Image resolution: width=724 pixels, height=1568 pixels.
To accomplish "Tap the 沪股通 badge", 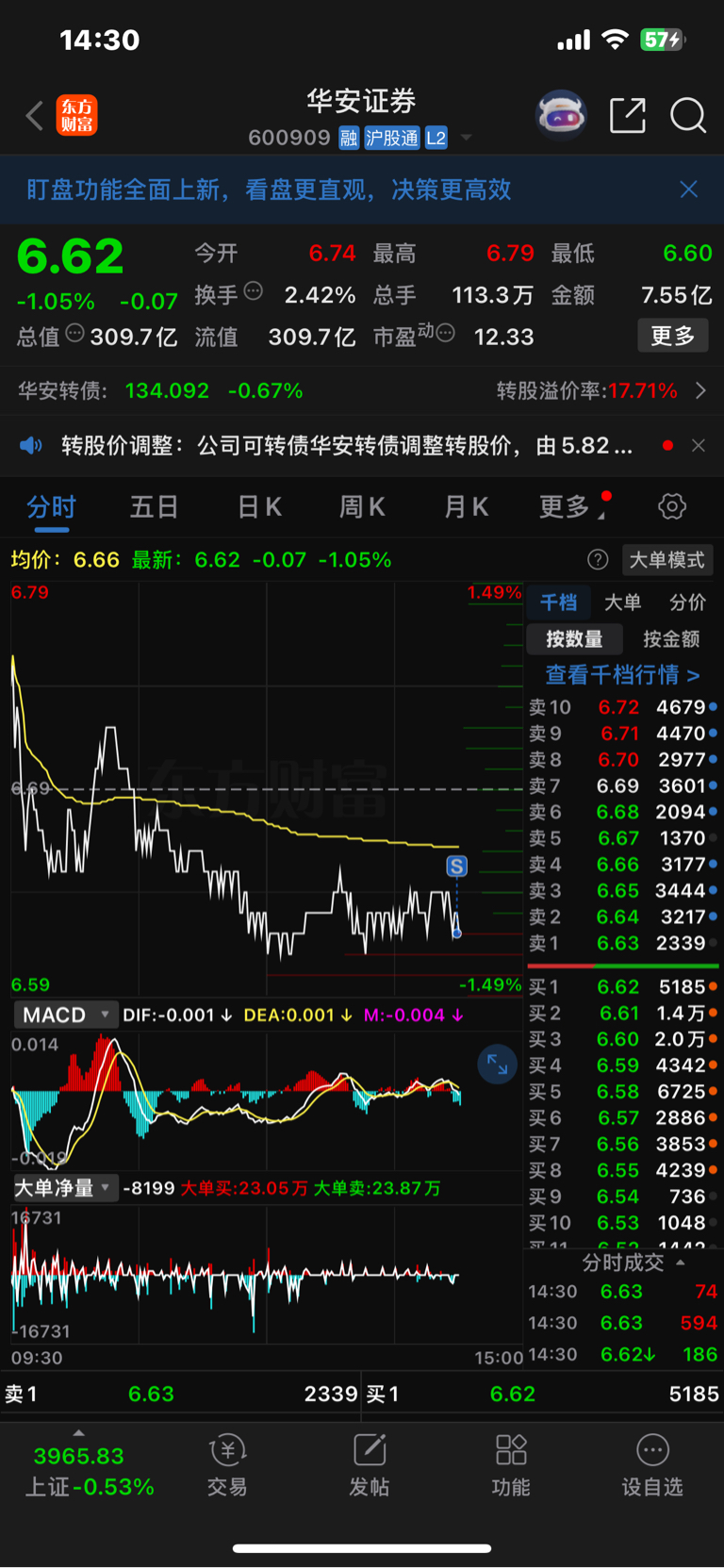I will [391, 138].
